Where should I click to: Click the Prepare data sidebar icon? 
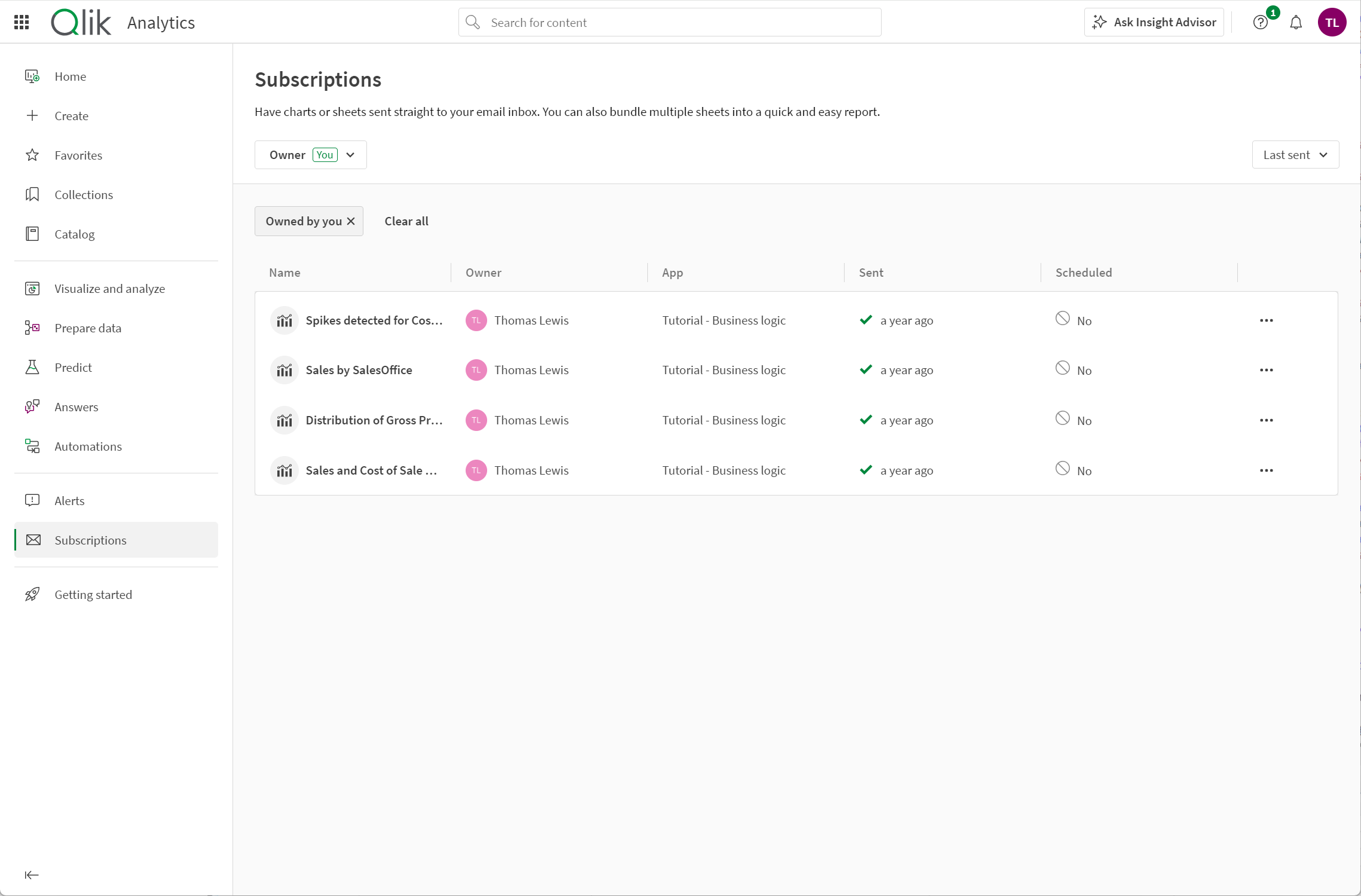pyautogui.click(x=34, y=328)
